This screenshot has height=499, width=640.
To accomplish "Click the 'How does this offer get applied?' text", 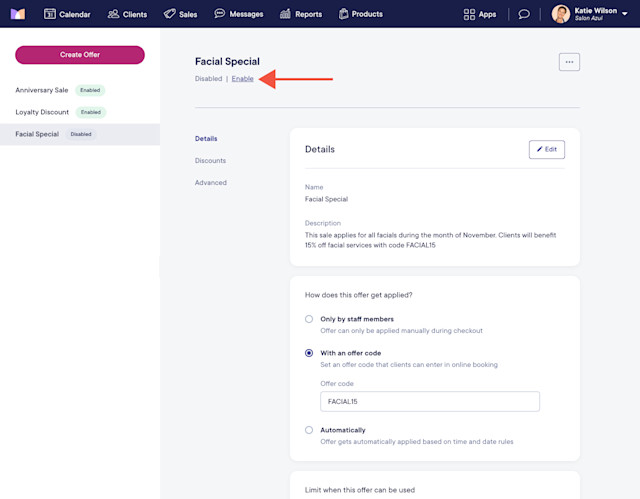I will (358, 295).
